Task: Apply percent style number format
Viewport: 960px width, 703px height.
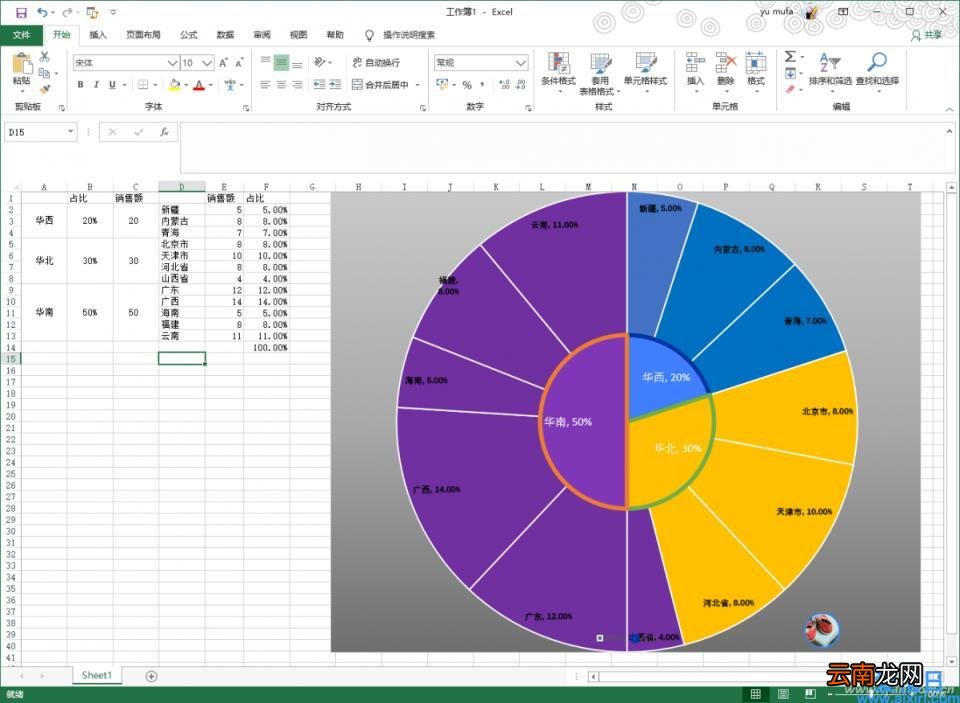Action: pyautogui.click(x=467, y=85)
